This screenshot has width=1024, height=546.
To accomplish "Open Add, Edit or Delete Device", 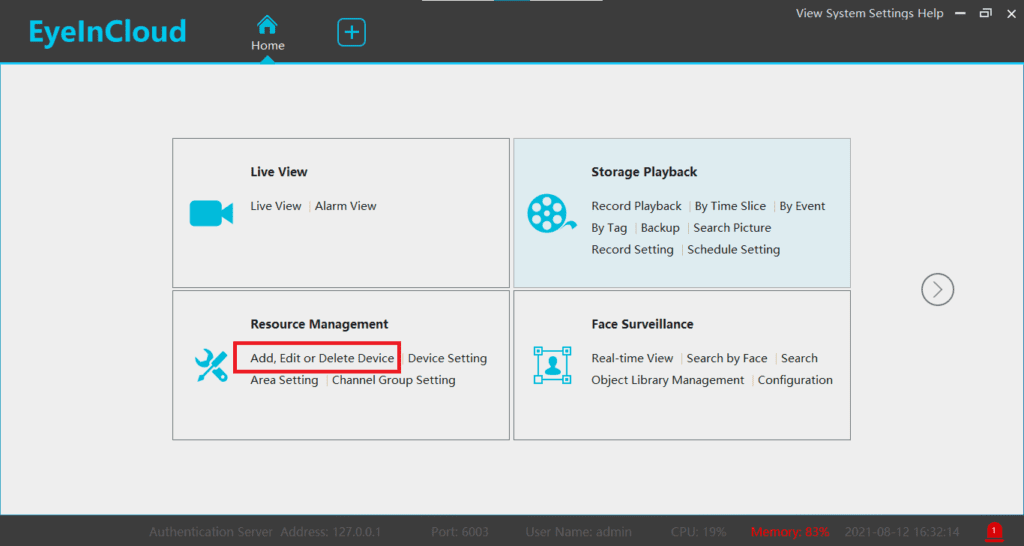I will point(322,358).
